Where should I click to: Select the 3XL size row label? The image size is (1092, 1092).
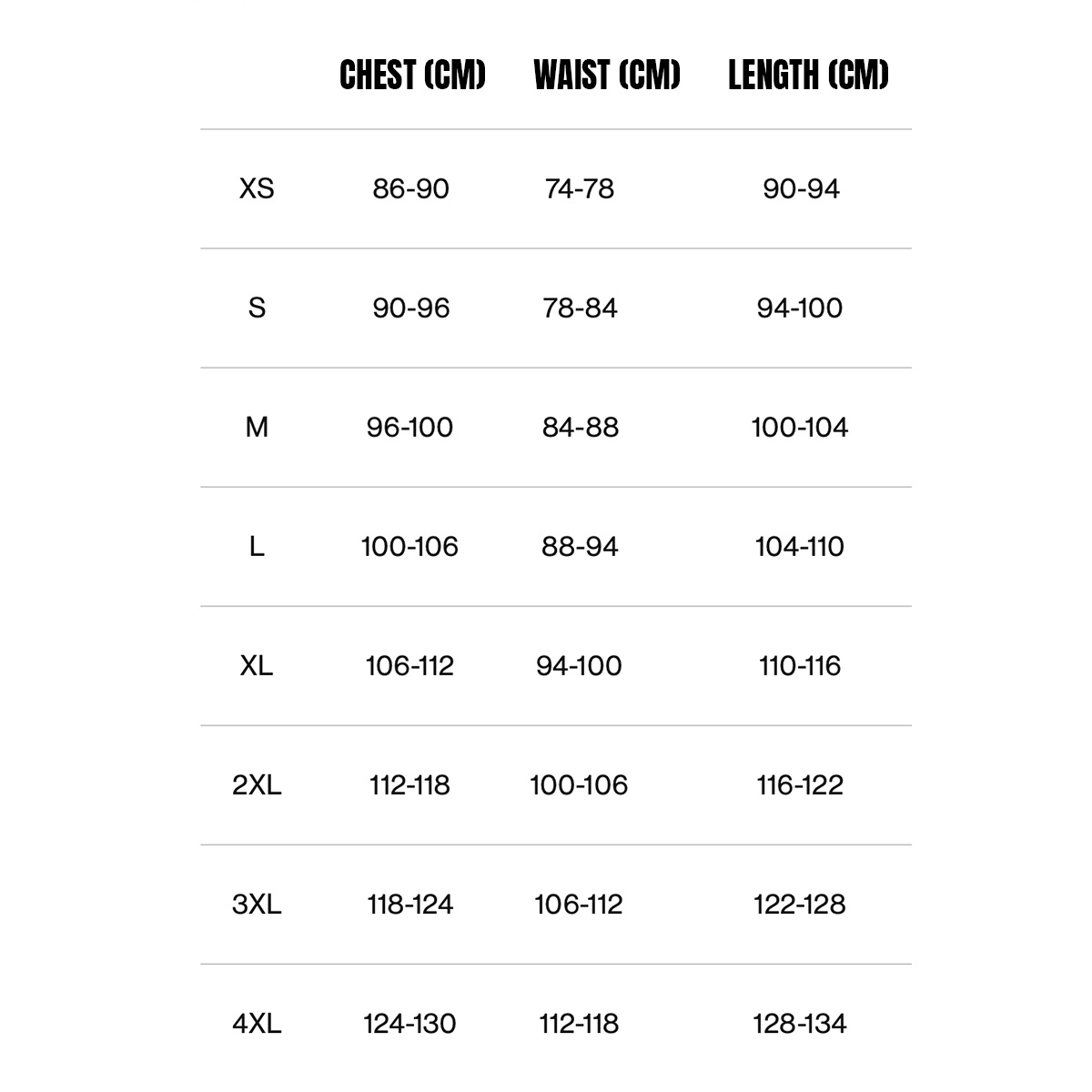pos(257,904)
